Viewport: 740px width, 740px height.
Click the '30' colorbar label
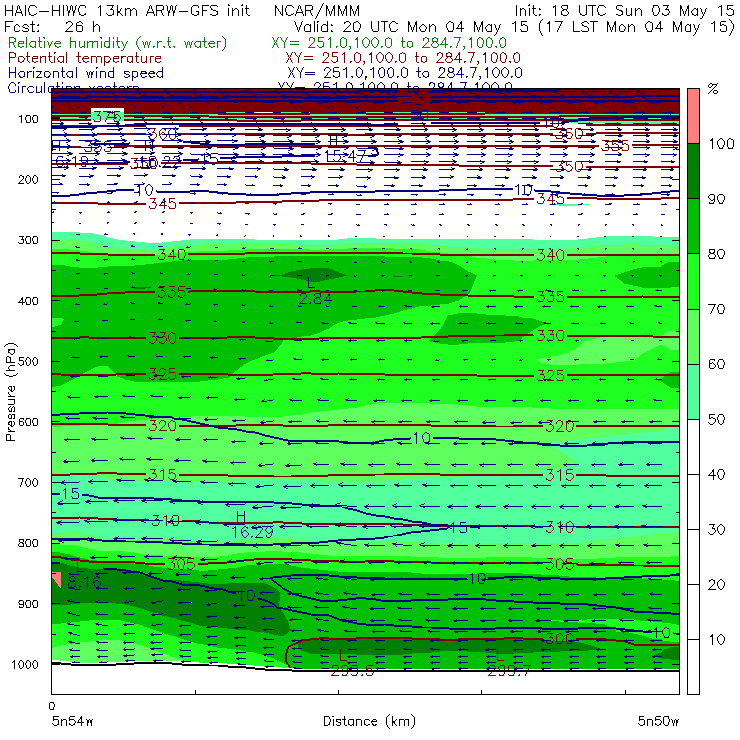coord(716,530)
